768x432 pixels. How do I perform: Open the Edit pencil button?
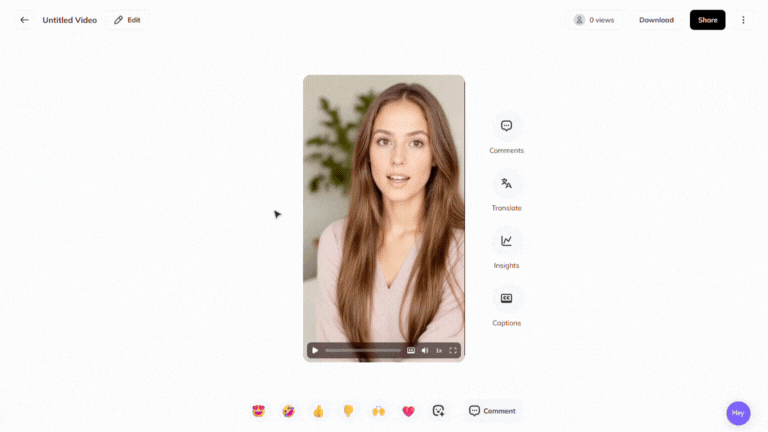click(x=127, y=20)
